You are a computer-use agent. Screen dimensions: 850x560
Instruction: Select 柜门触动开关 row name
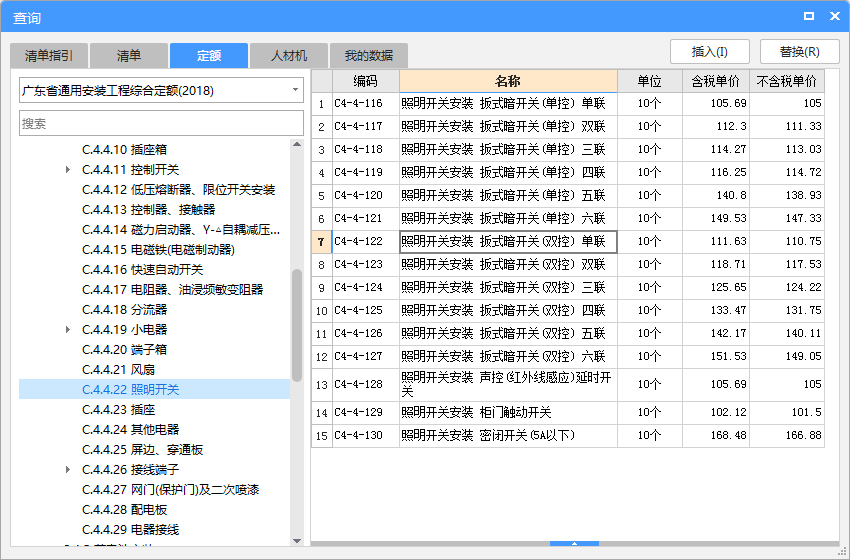click(x=508, y=413)
